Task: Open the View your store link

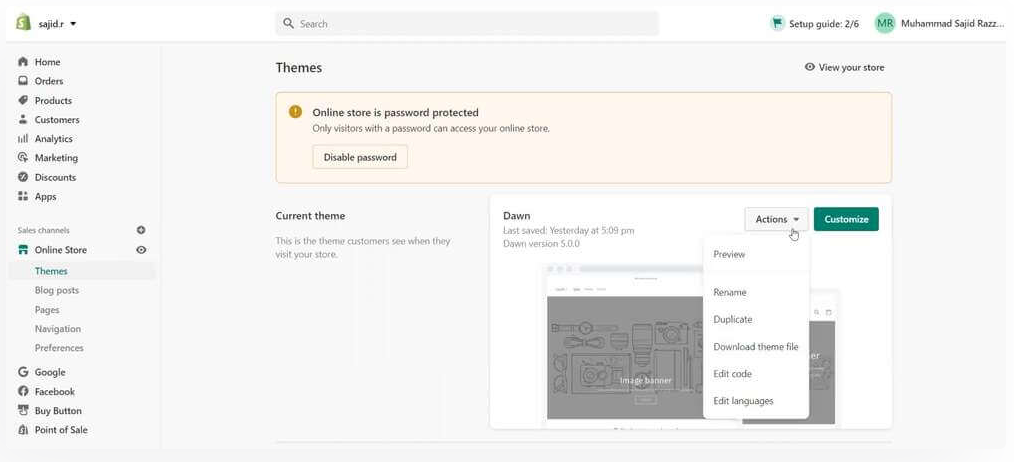Action: point(845,67)
